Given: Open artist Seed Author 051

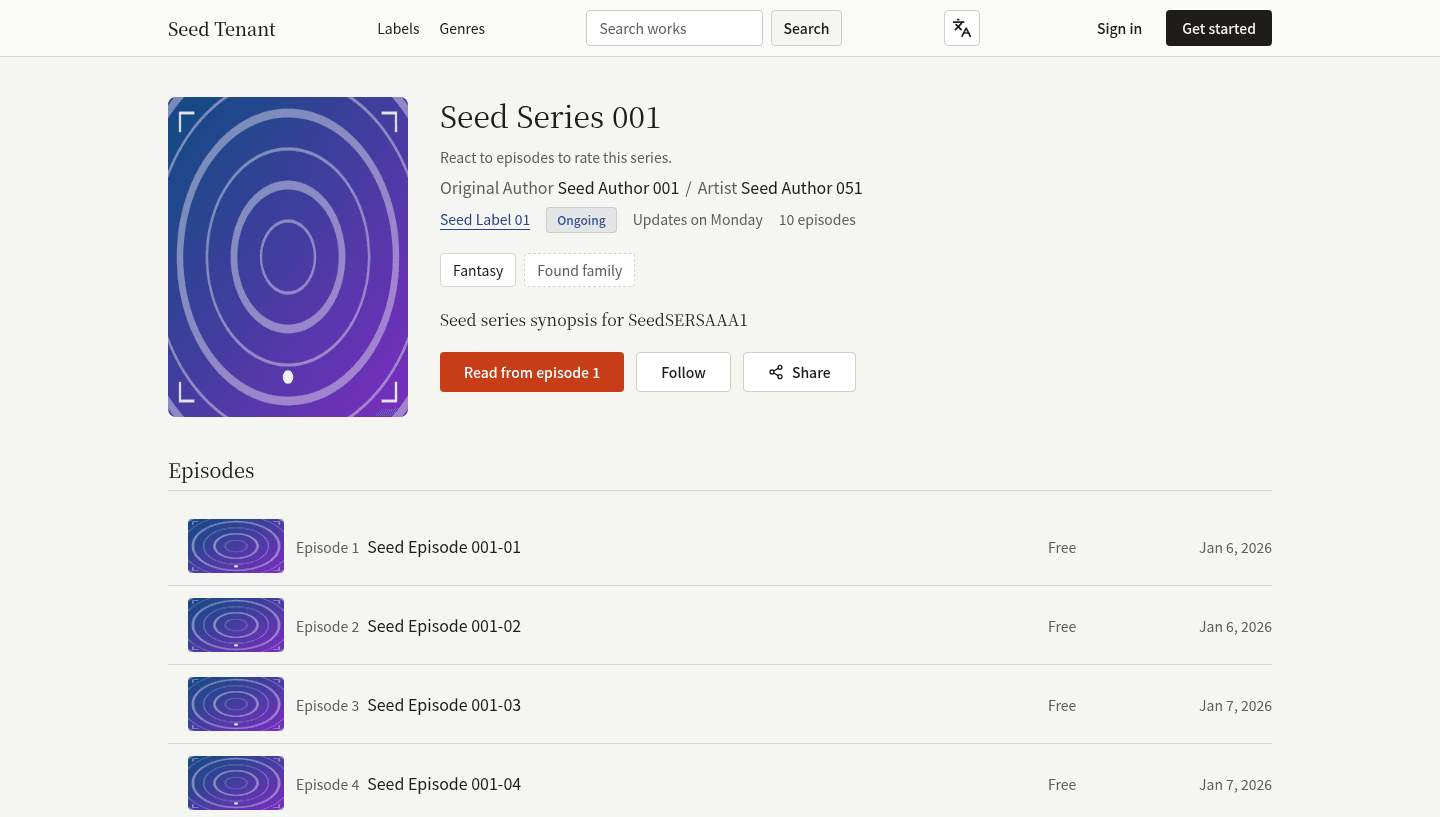Looking at the screenshot, I should [801, 188].
